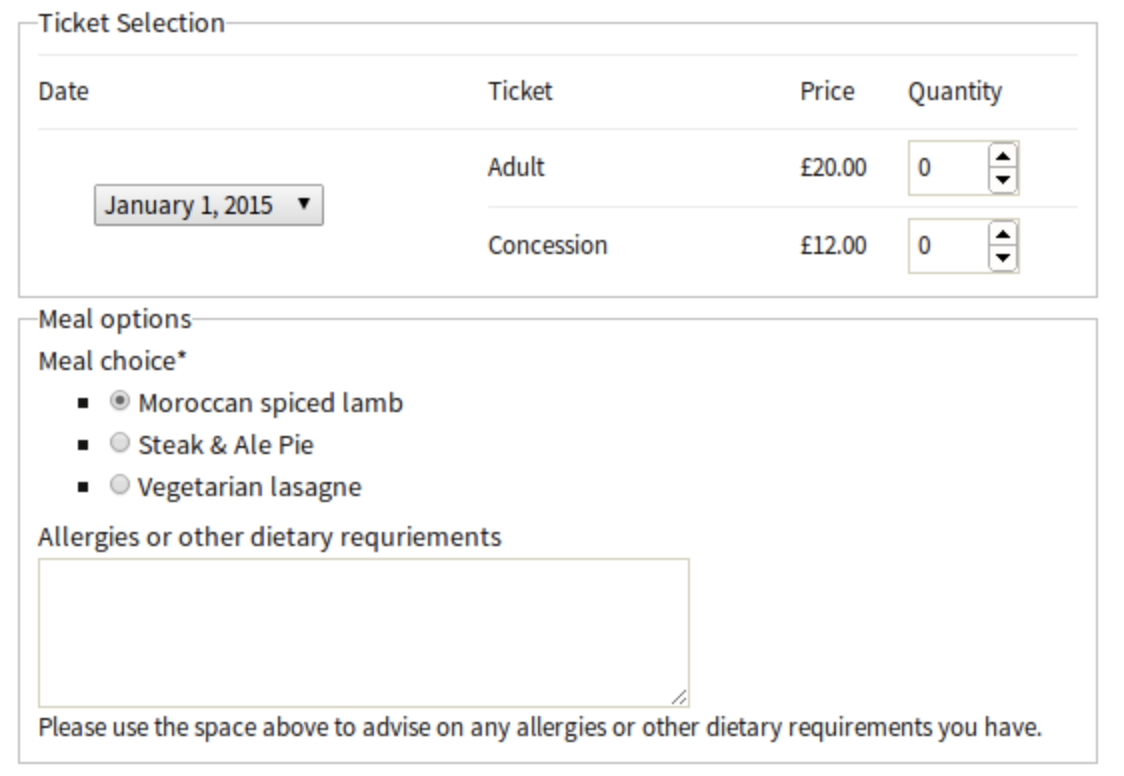Increase the Concession ticket quantity

1003,234
